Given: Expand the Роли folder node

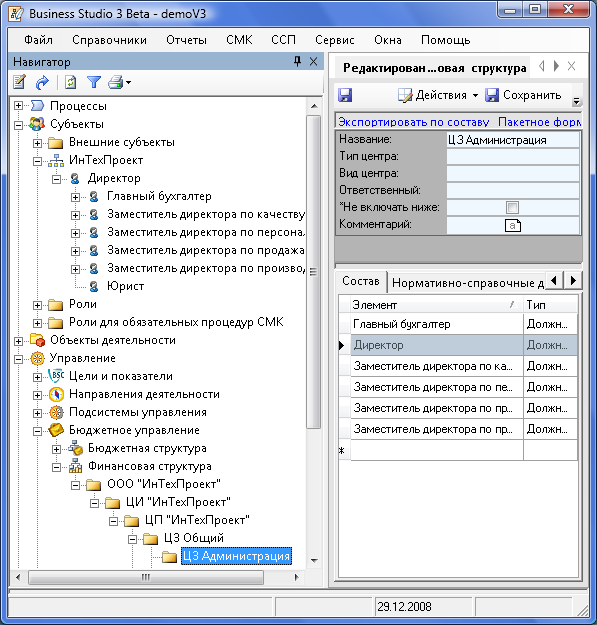Looking at the screenshot, I should [37, 305].
